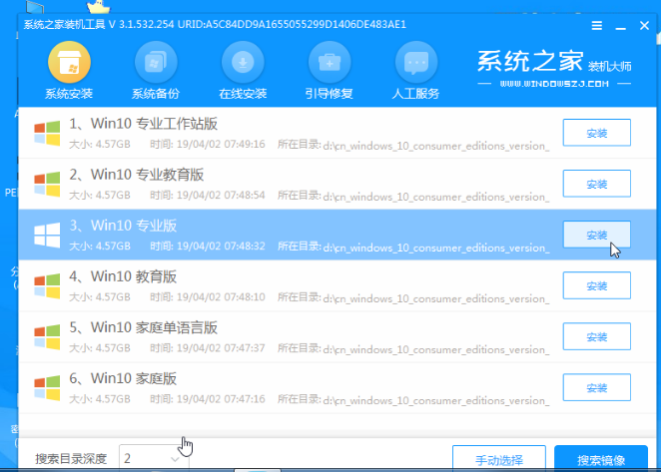Viewport: 661px width, 472px height.
Task: Click the WWW.WINDOWSZJ.COM website text
Action: click(x=554, y=84)
